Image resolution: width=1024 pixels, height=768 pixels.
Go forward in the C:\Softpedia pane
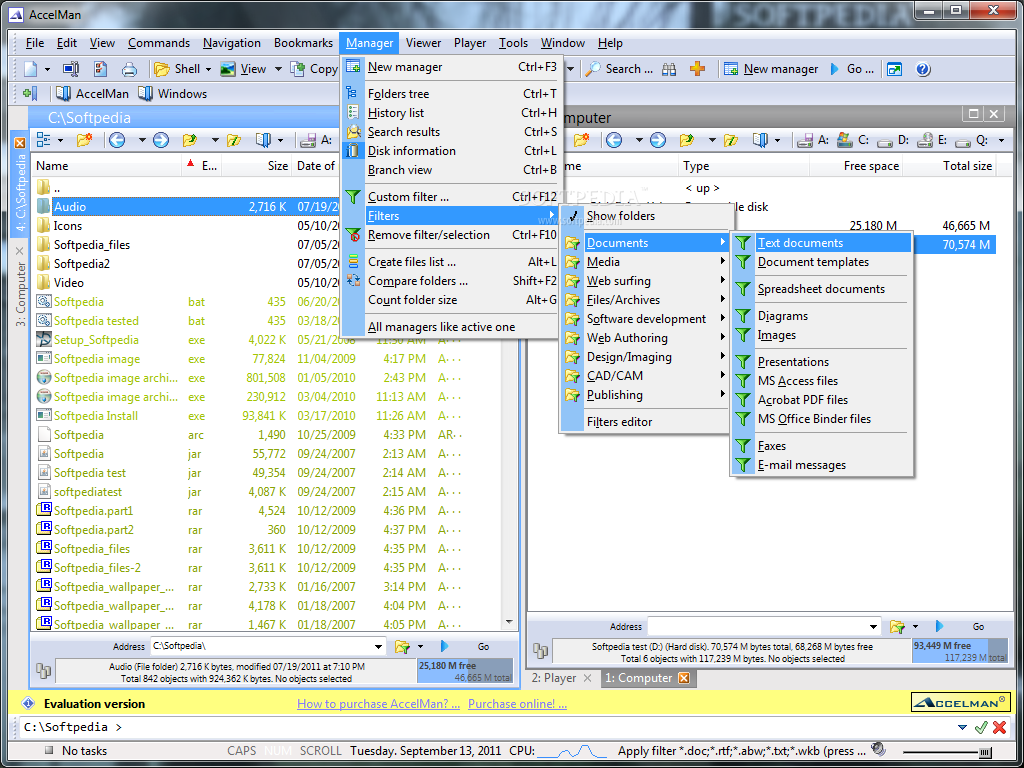[x=161, y=140]
